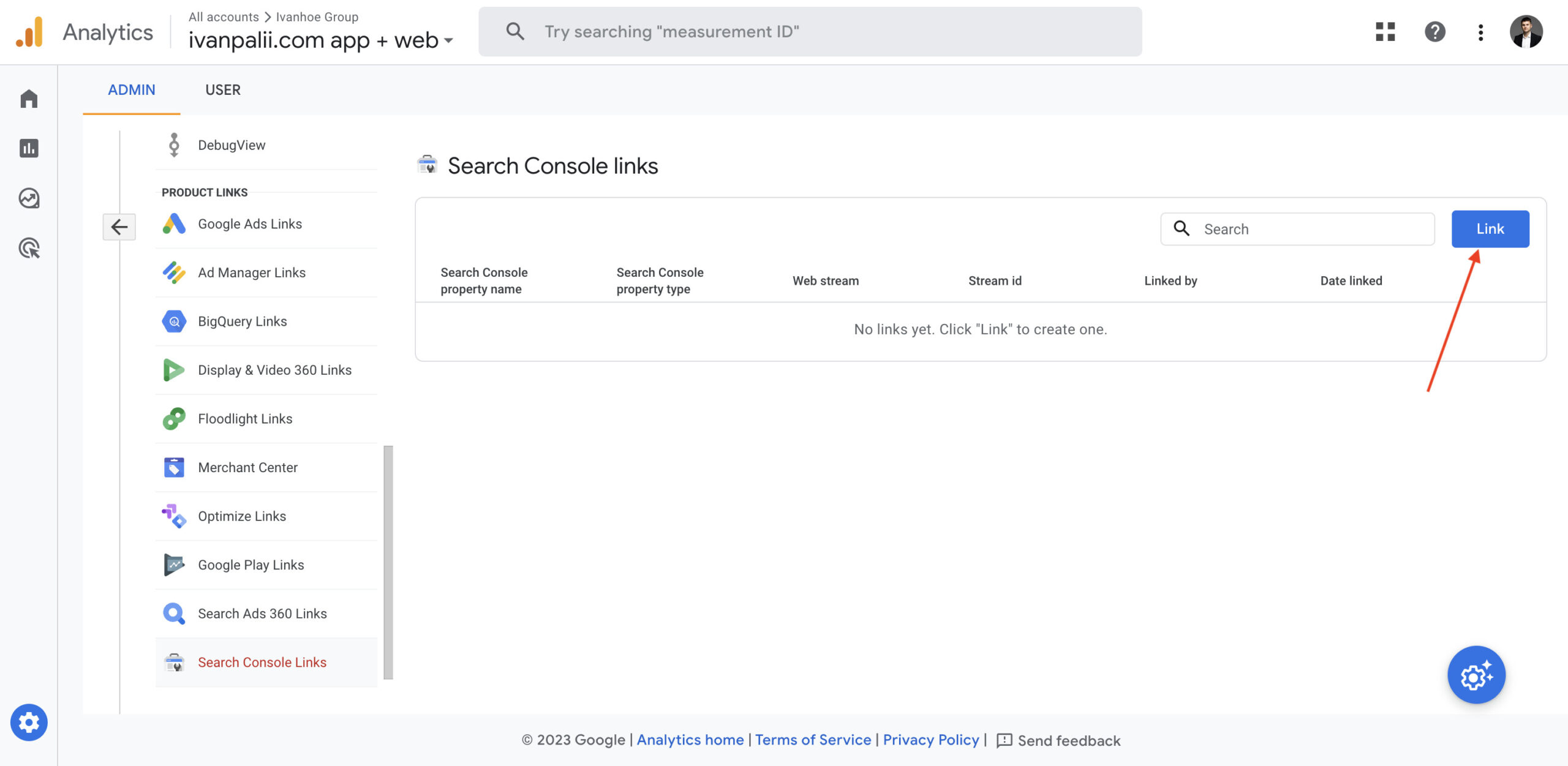Open the Reports bar-chart icon in sidebar

(x=29, y=148)
